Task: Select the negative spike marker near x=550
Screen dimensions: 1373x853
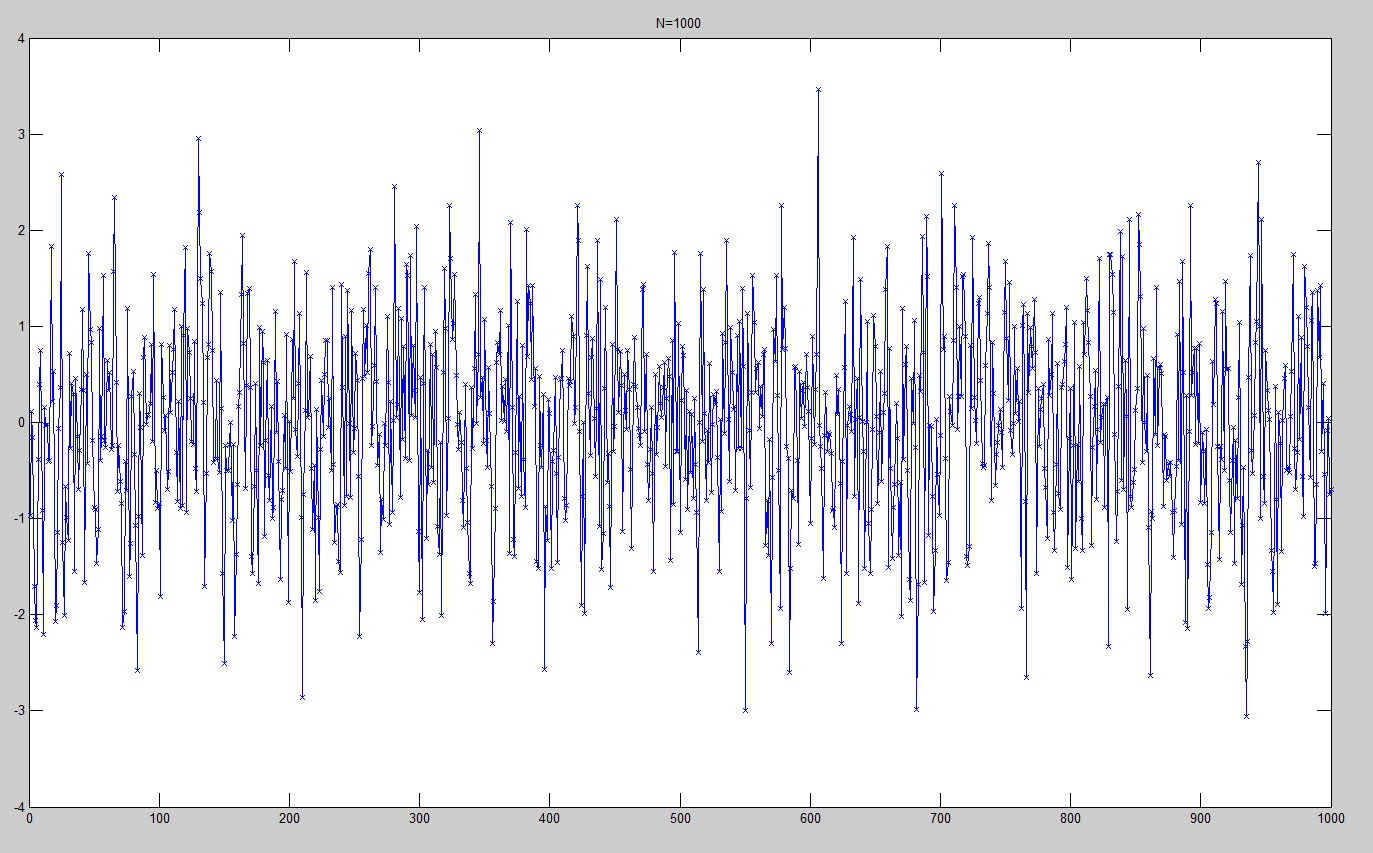Action: [x=745, y=709]
